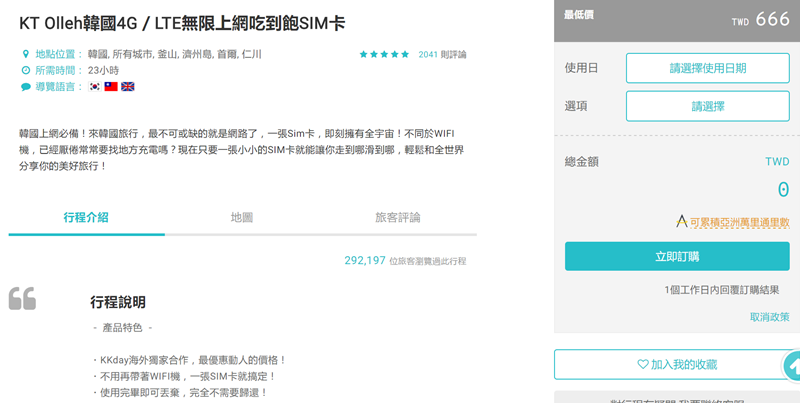Switch to the 地圖 tab
This screenshot has height=403, width=800.
click(x=242, y=217)
